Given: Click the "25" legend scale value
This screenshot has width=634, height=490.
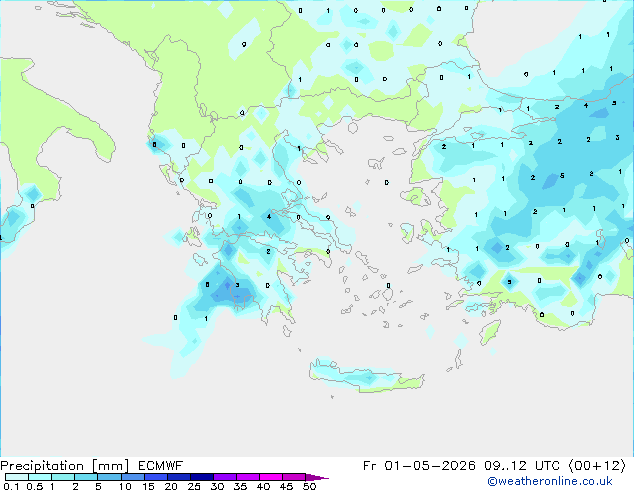Looking at the screenshot, I should point(194,486).
